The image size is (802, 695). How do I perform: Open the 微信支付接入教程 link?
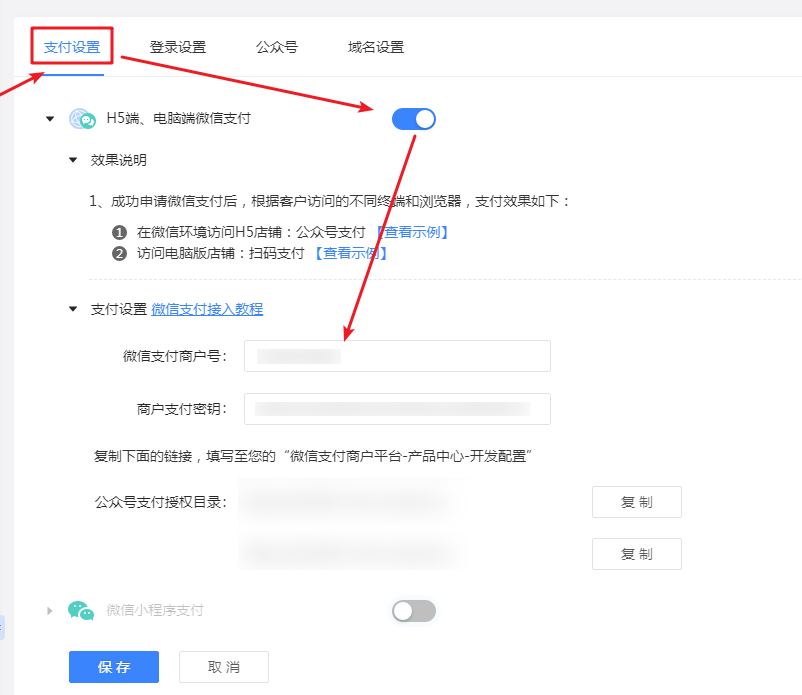pos(207,309)
